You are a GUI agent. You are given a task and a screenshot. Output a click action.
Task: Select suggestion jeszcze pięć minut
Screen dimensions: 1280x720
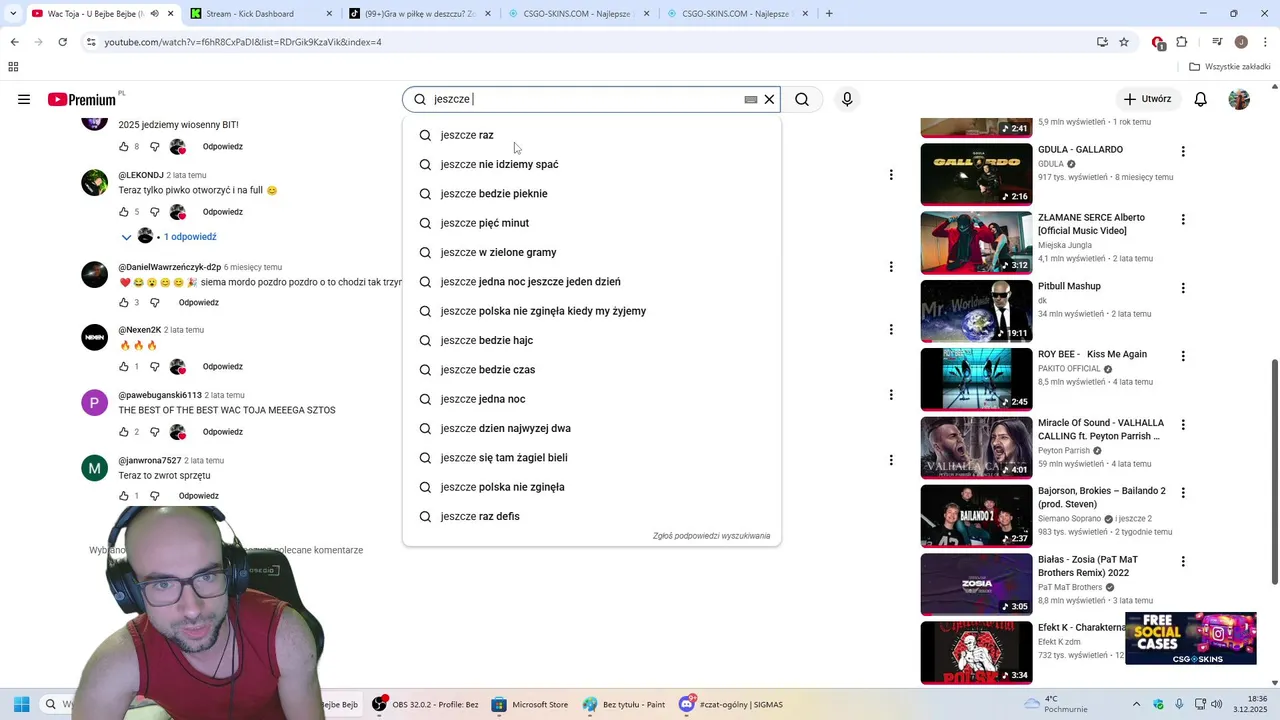tap(591, 223)
